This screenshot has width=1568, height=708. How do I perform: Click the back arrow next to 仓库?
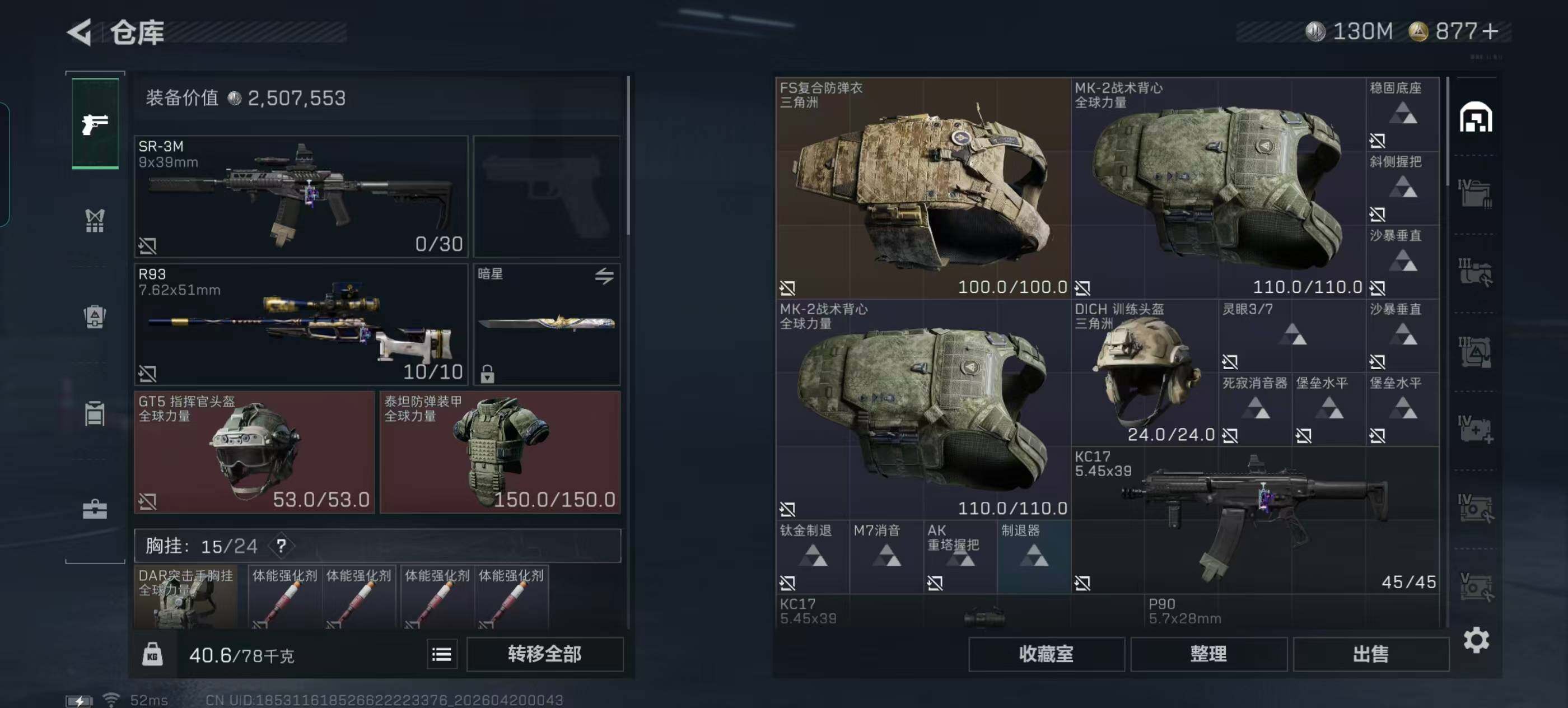(x=80, y=32)
